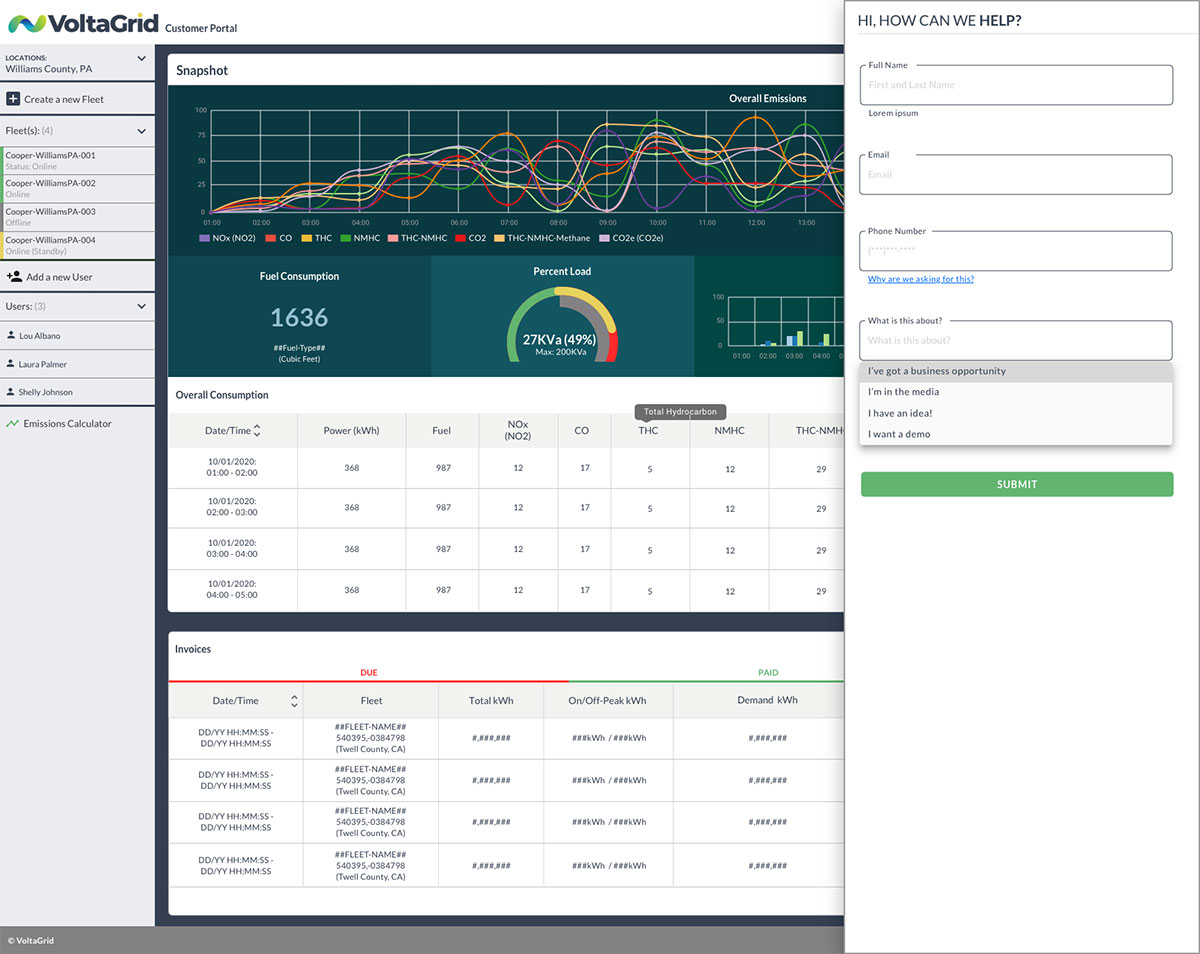The height and width of the screenshot is (954, 1200).
Task: Switch to the PAID invoices tab
Action: tap(767, 673)
